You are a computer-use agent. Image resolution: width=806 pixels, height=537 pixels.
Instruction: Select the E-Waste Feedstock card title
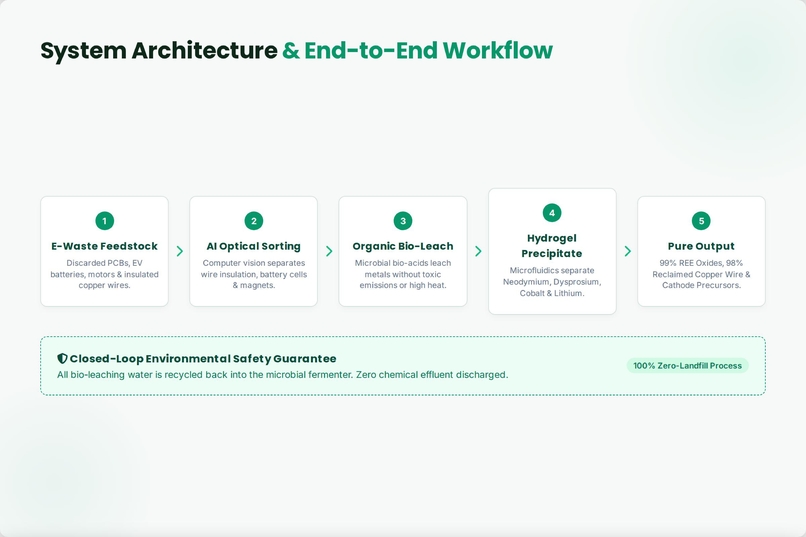tap(104, 246)
